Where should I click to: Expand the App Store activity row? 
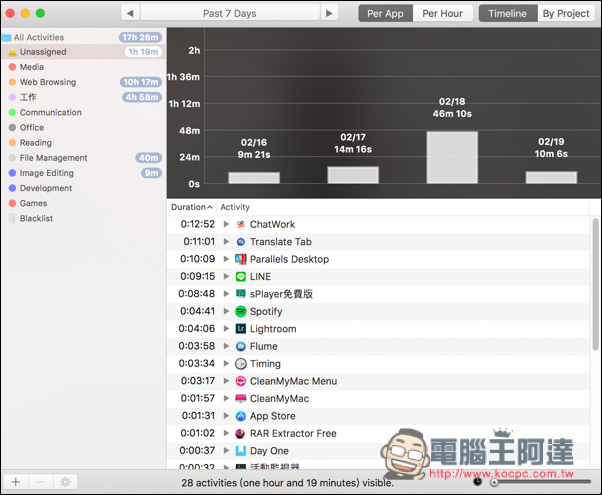(226, 416)
